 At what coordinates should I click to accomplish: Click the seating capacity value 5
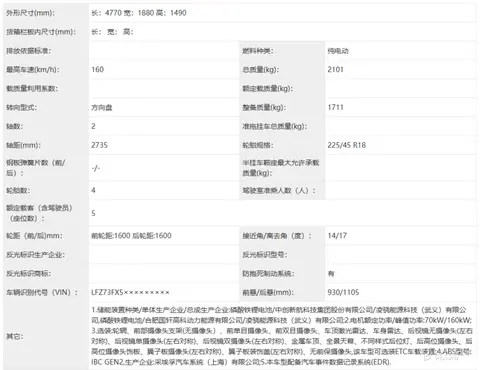[x=93, y=213]
